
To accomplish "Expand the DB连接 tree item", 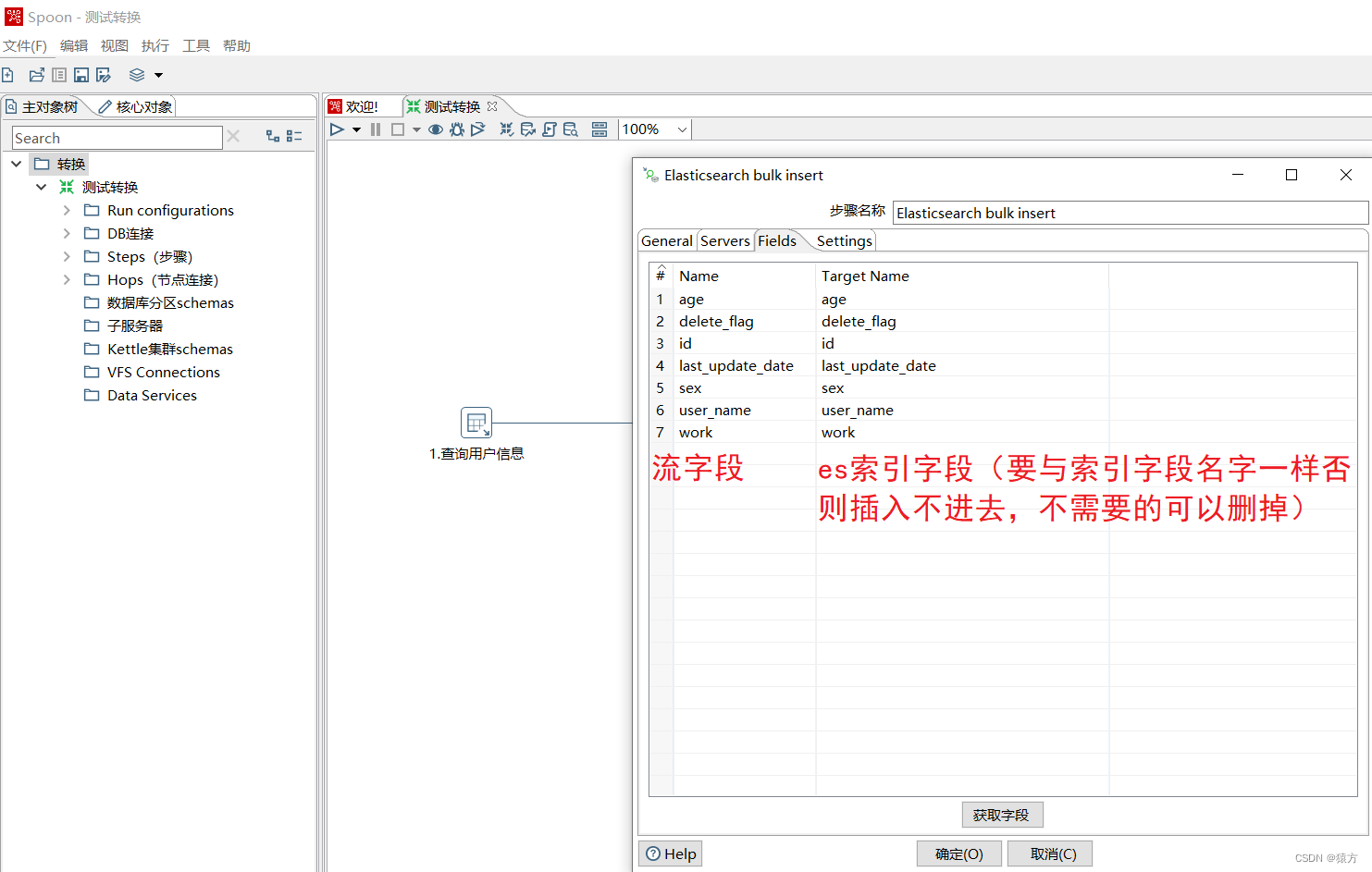I will 66,233.
